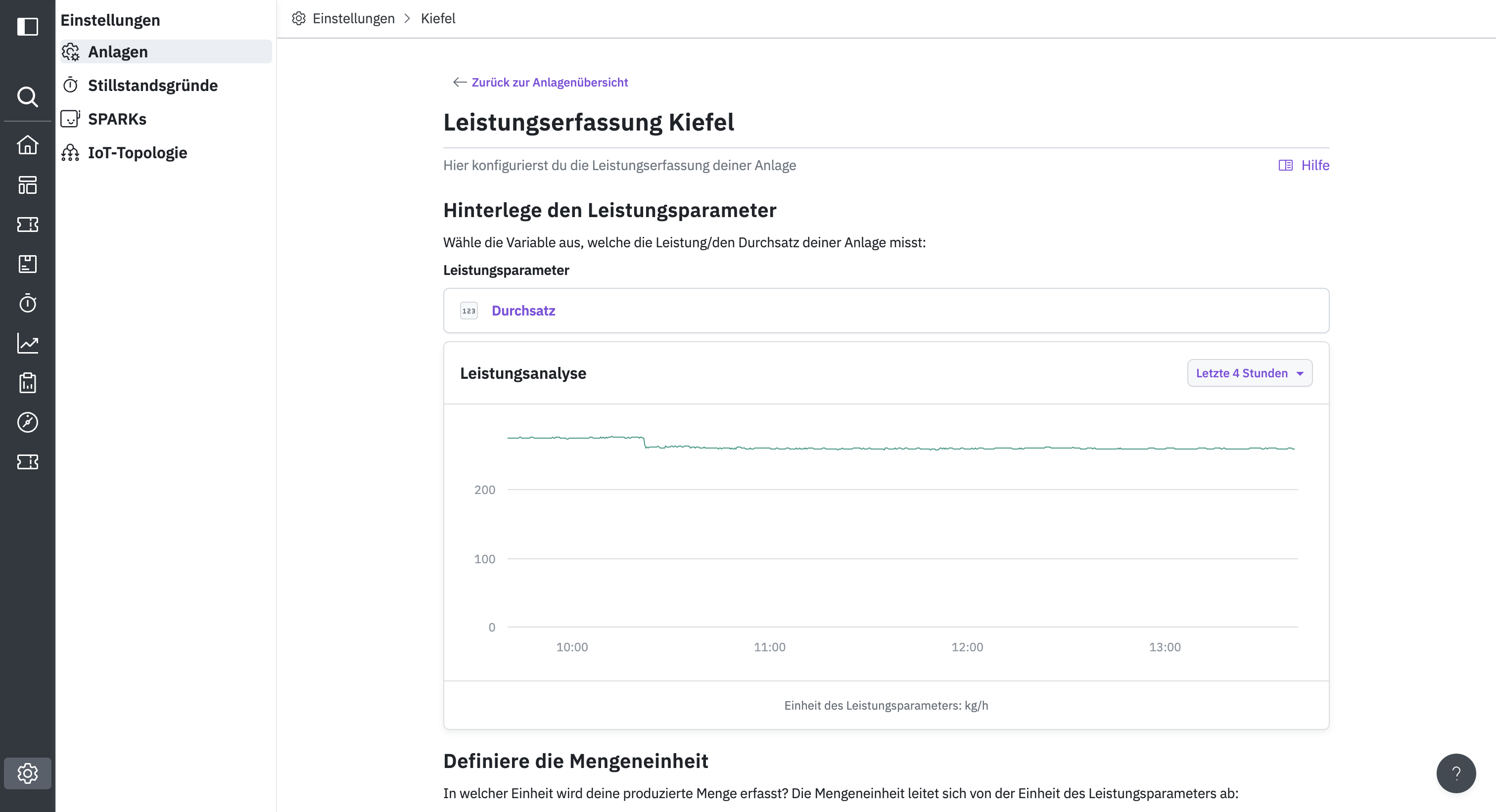Click the settings gear at sidebar bottom
Image resolution: width=1496 pixels, height=812 pixels.
pos(27,773)
